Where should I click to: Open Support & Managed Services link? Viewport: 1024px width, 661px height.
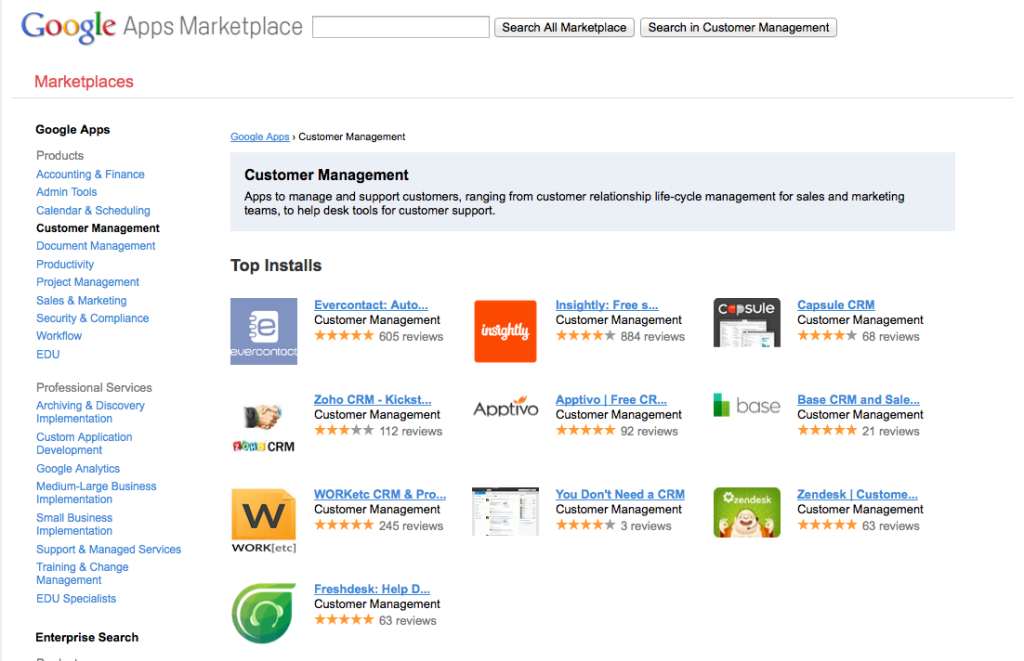[x=109, y=549]
